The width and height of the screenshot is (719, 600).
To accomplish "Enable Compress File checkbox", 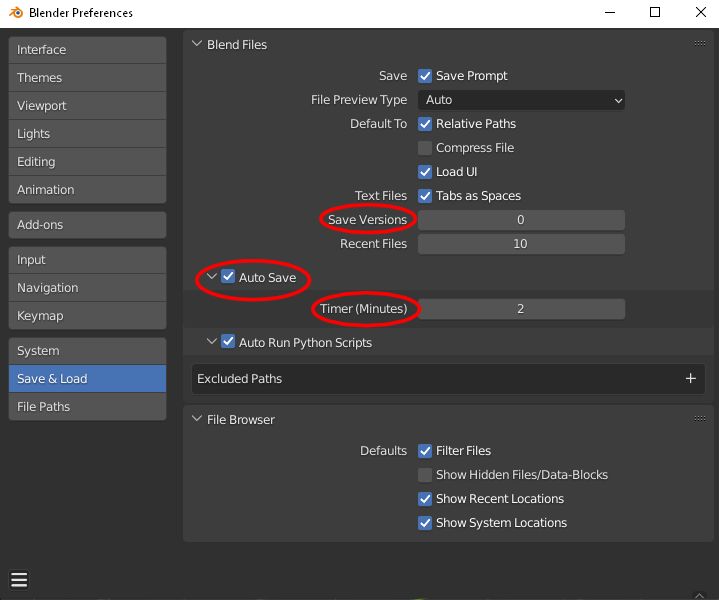I will click(425, 148).
